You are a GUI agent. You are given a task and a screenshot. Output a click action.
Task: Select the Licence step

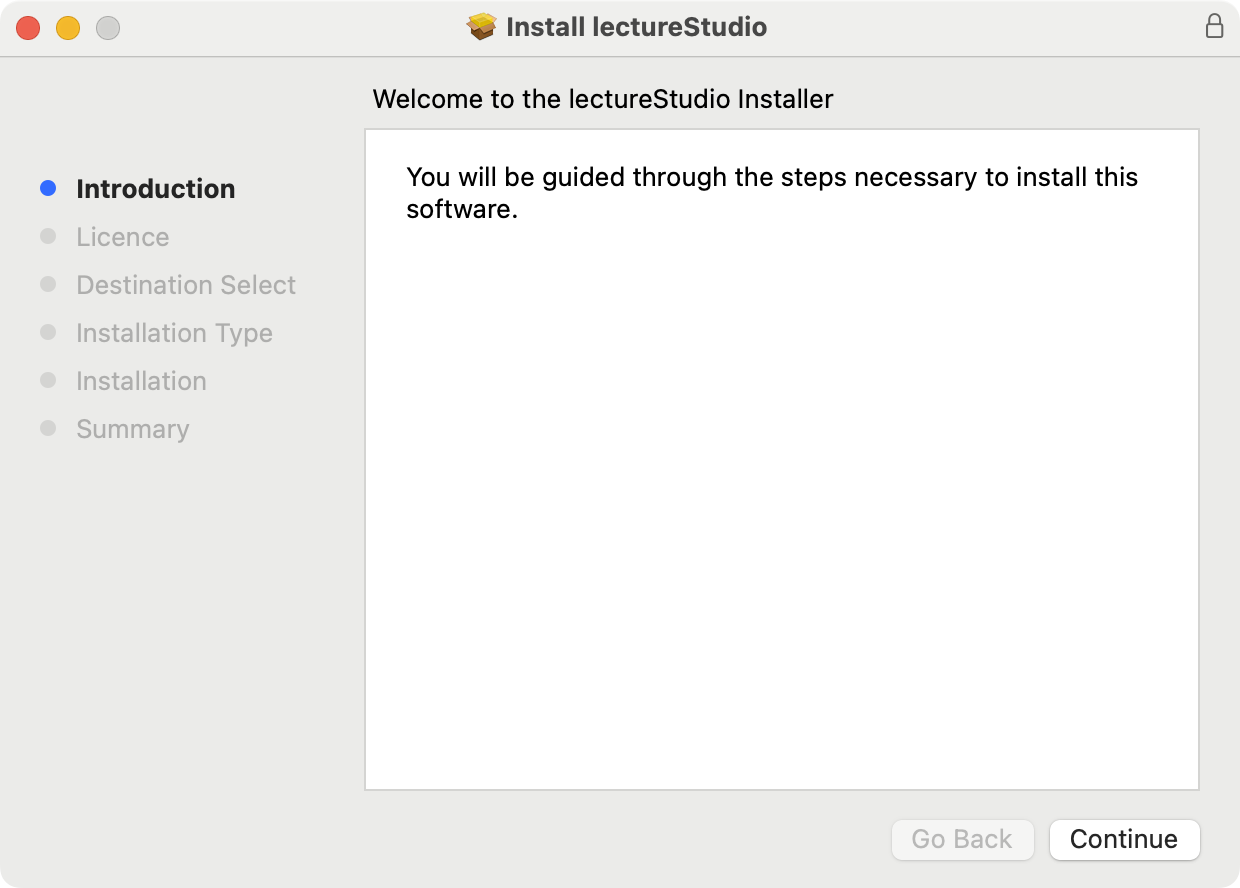(x=122, y=236)
